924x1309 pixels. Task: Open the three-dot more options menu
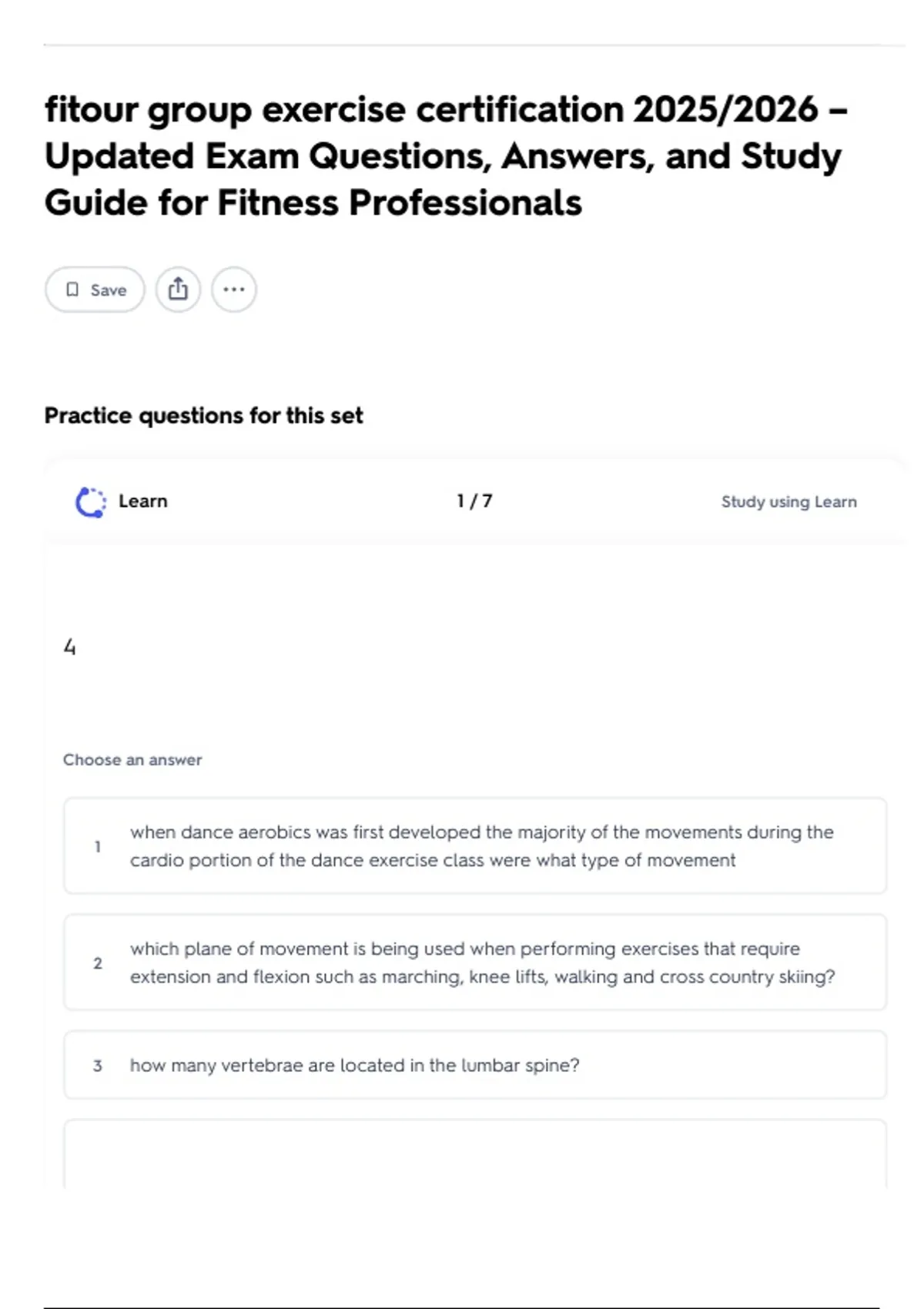(x=233, y=290)
